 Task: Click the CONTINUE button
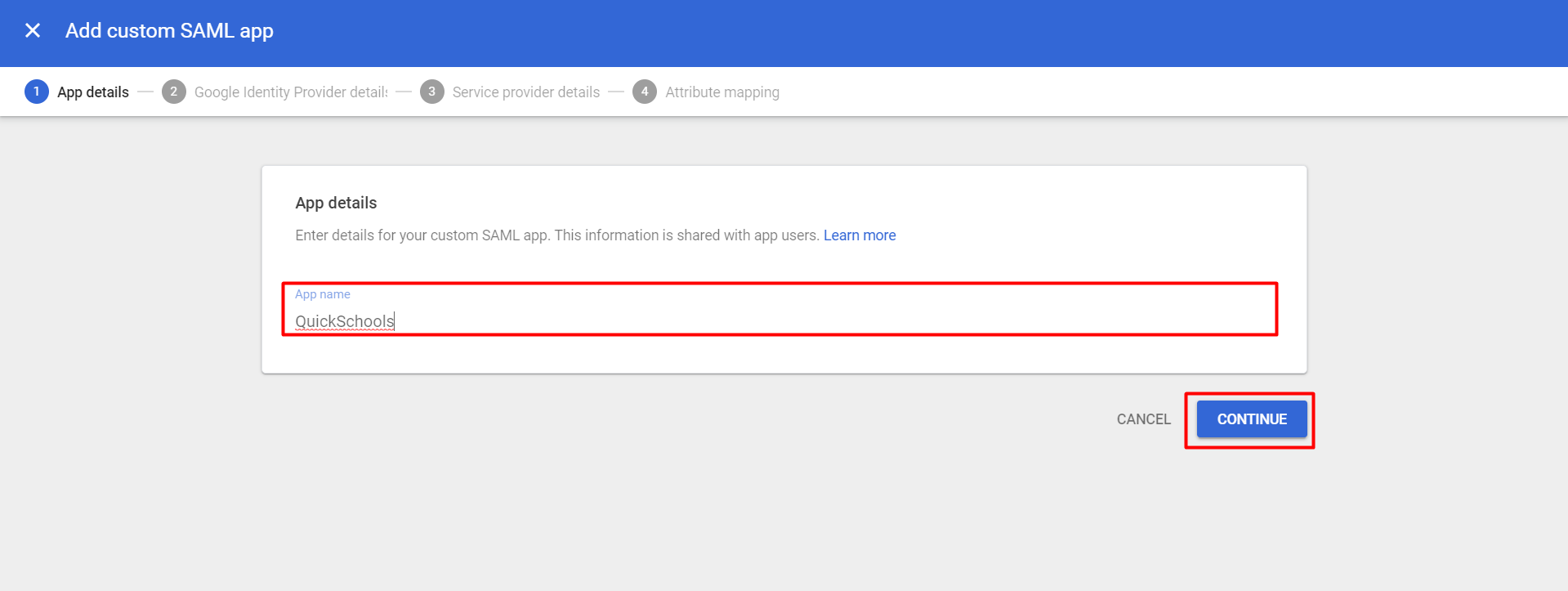[x=1252, y=419]
